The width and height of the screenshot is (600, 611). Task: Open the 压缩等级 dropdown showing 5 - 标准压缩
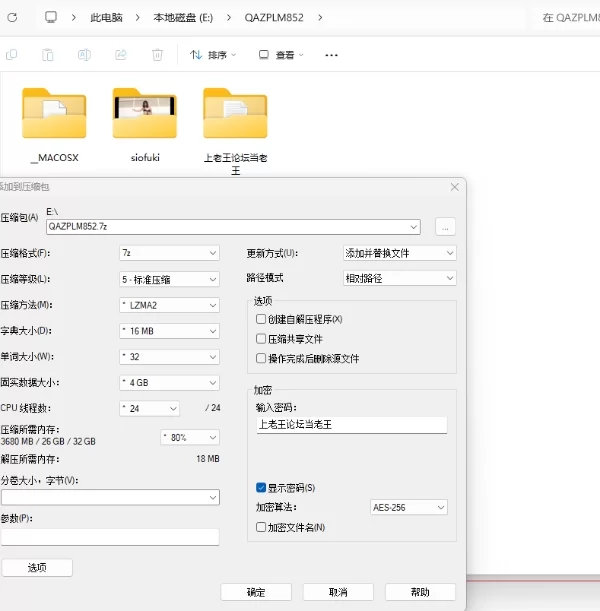tap(169, 279)
